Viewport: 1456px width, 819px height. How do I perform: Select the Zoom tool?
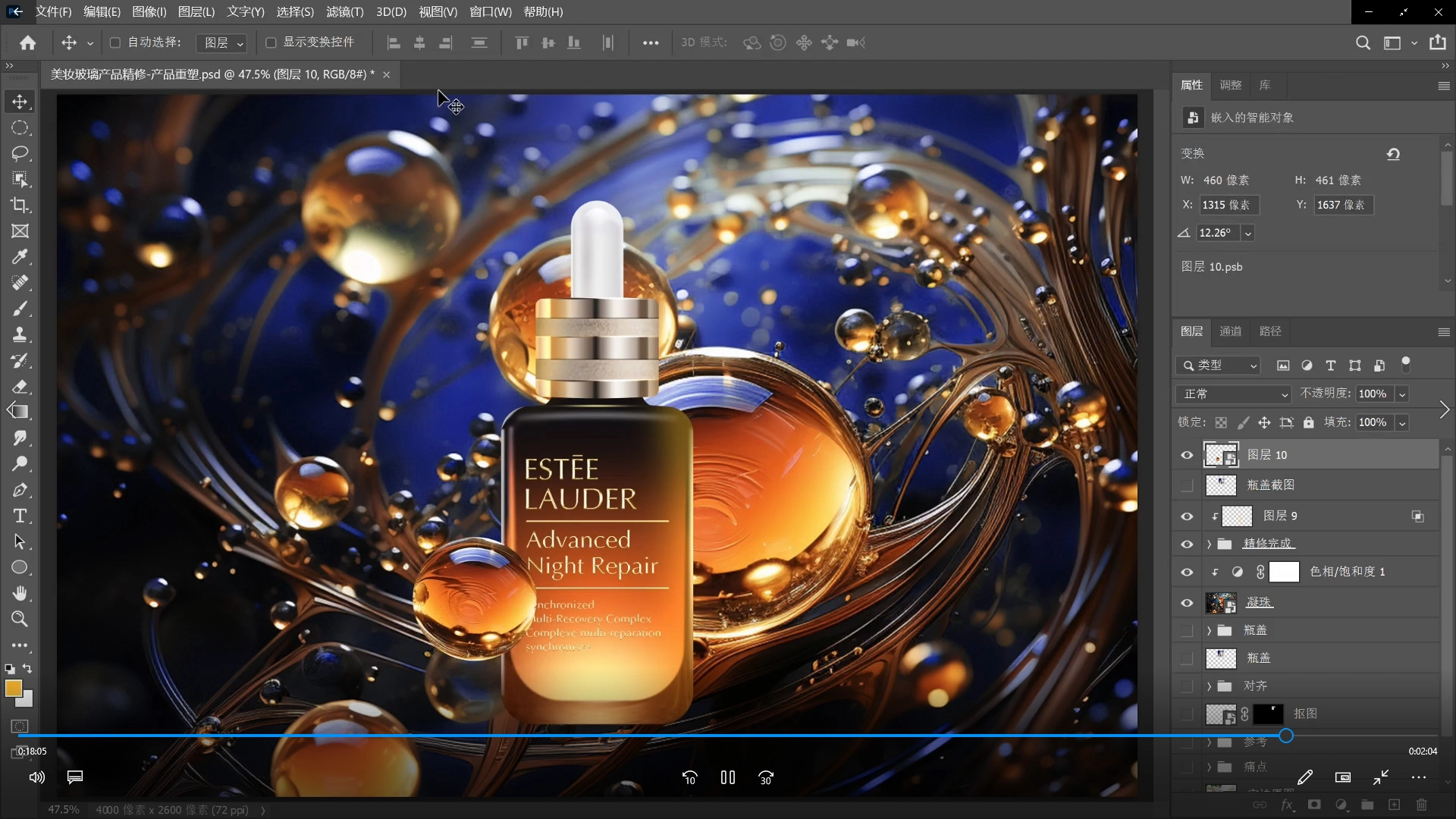coord(20,619)
